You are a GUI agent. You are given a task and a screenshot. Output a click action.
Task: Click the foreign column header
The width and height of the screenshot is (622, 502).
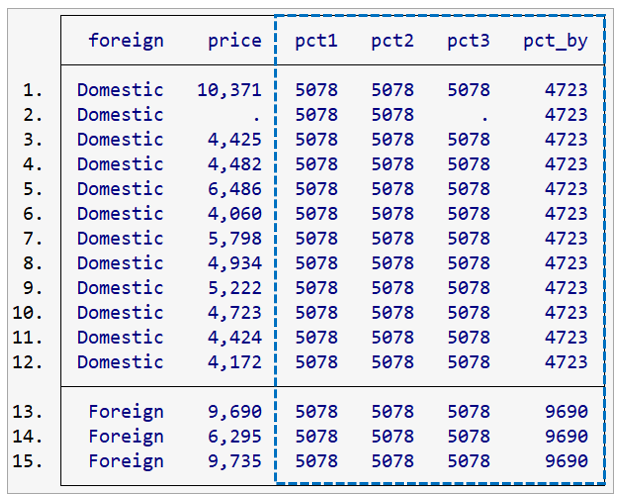[125, 41]
